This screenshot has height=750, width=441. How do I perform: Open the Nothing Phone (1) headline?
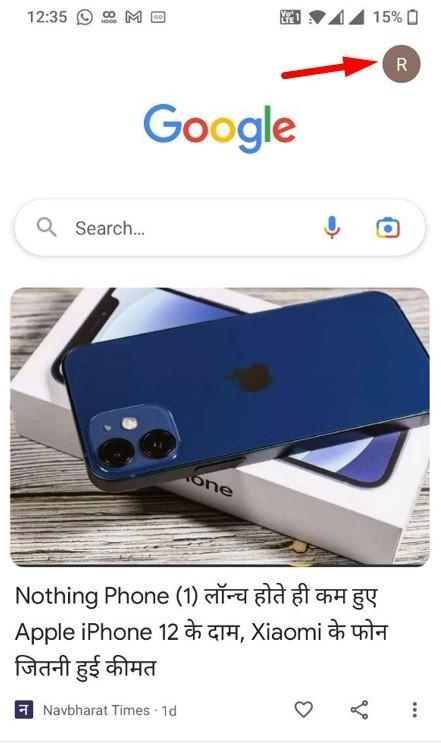[201, 632]
